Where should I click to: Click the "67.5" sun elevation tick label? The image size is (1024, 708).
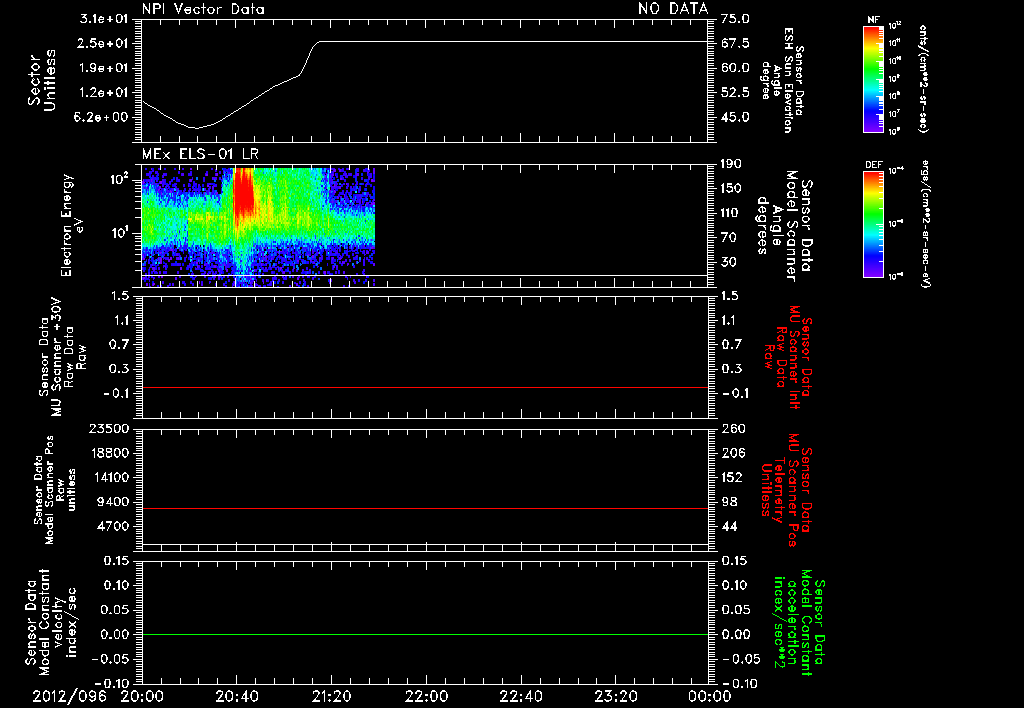[735, 43]
